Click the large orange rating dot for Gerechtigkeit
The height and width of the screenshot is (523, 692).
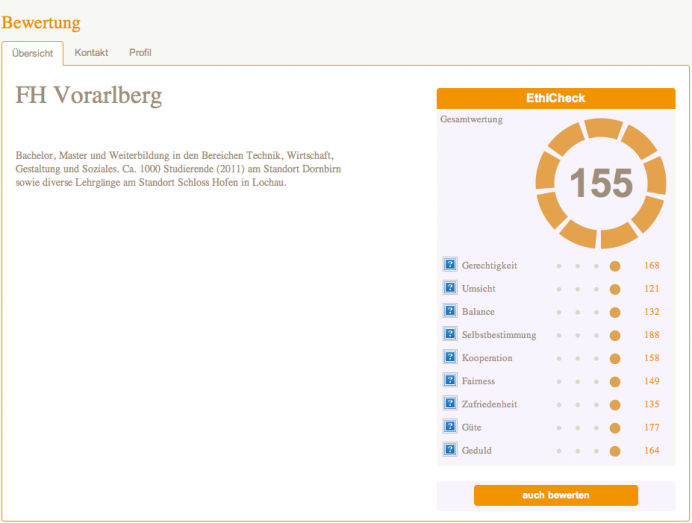coord(615,266)
